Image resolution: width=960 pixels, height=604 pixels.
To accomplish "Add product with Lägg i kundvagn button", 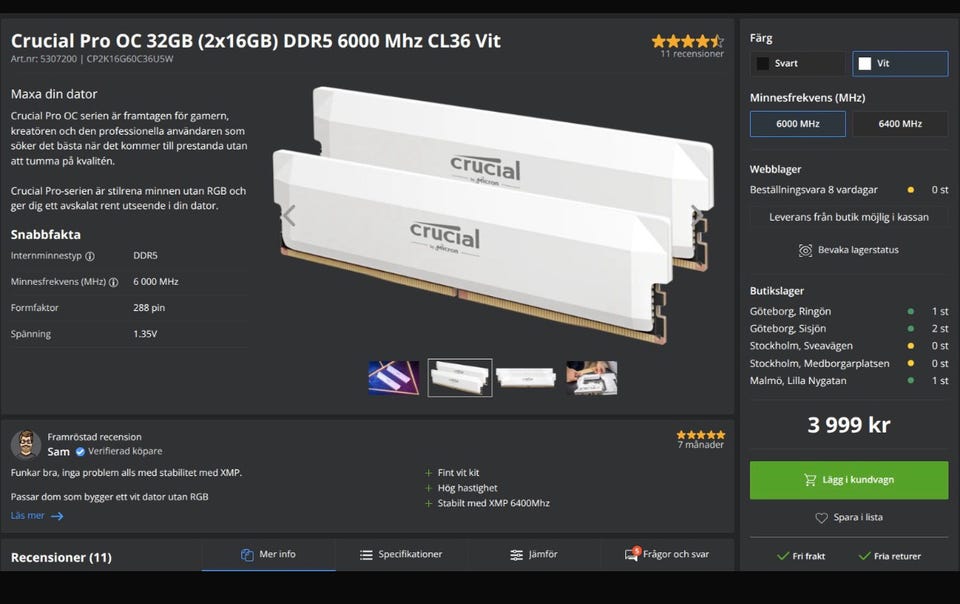I will [x=849, y=480].
